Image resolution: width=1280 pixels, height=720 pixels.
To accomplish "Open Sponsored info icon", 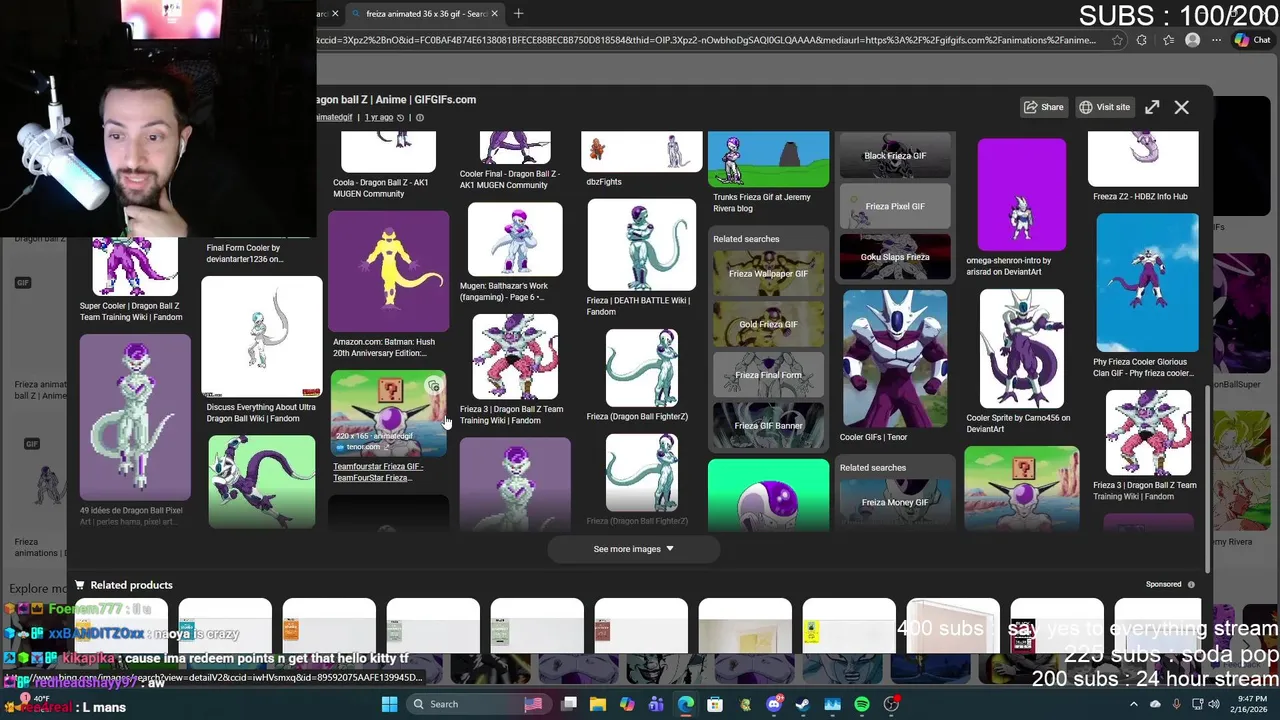I will coord(1191,584).
